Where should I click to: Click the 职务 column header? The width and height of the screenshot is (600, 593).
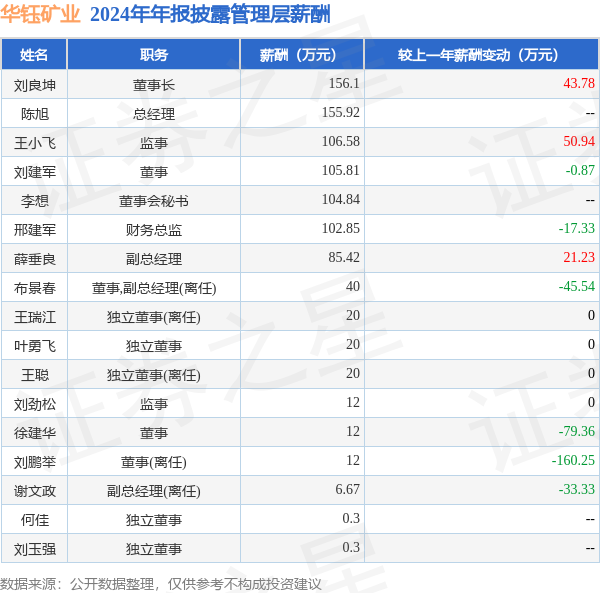click(x=154, y=55)
